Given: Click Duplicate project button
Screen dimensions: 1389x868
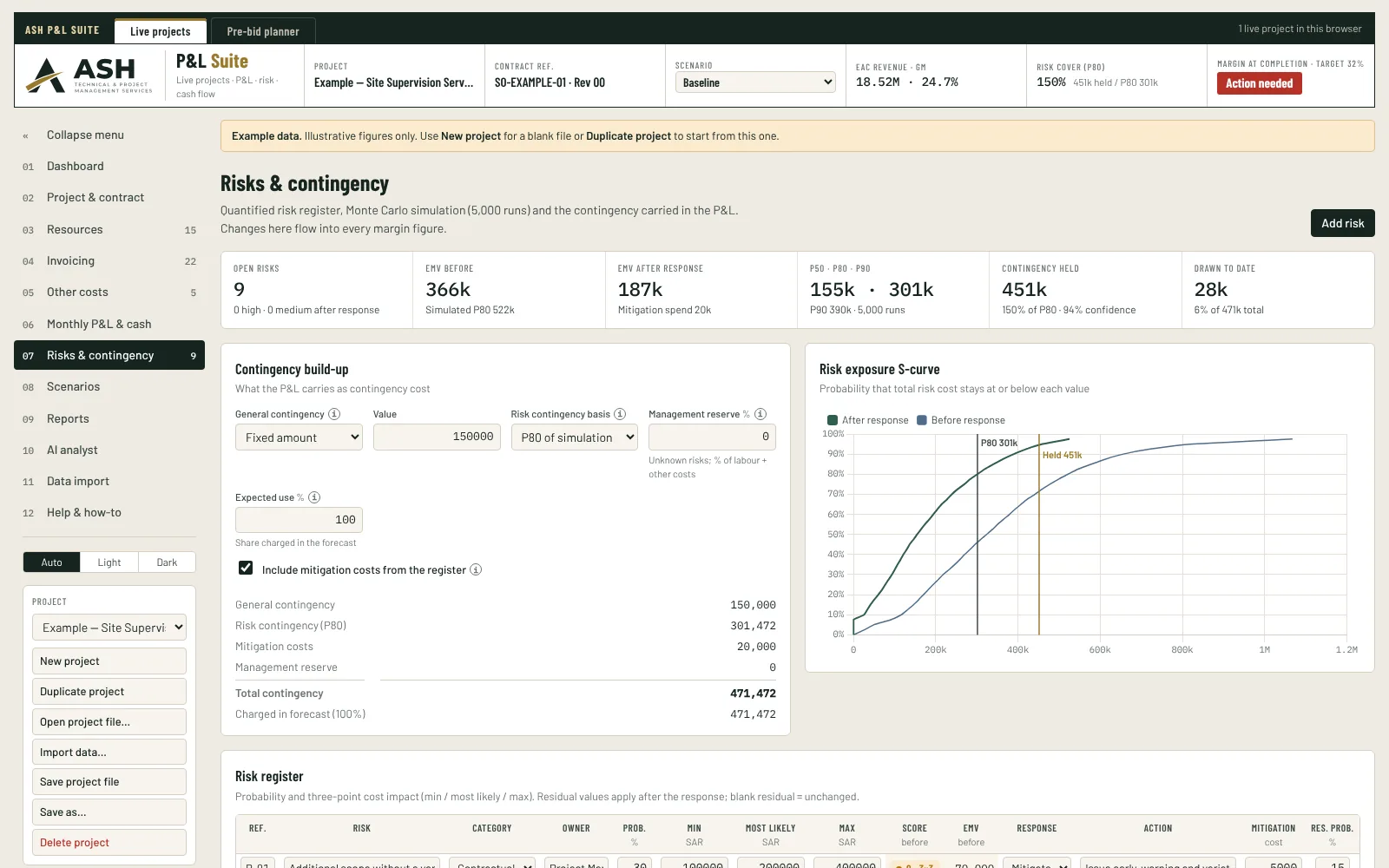Looking at the screenshot, I should tap(109, 692).
